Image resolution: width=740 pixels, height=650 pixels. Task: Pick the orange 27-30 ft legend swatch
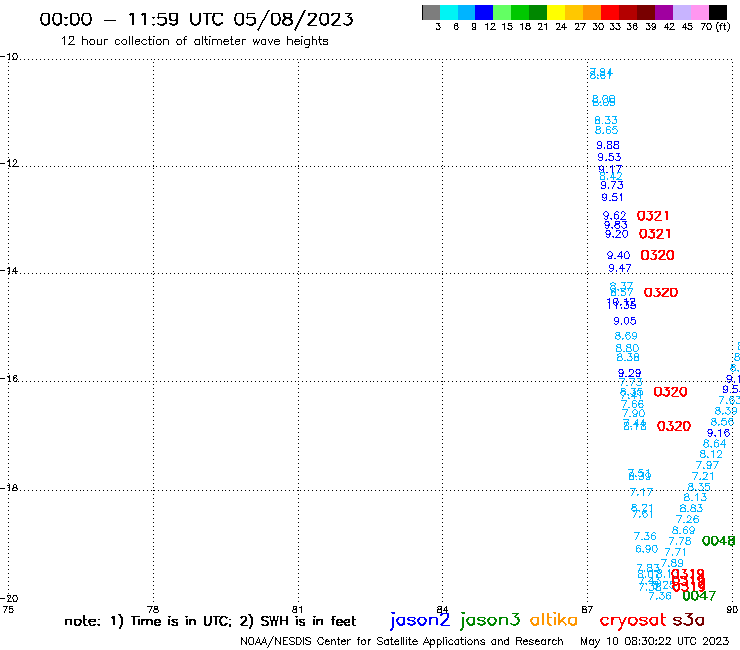click(x=592, y=12)
